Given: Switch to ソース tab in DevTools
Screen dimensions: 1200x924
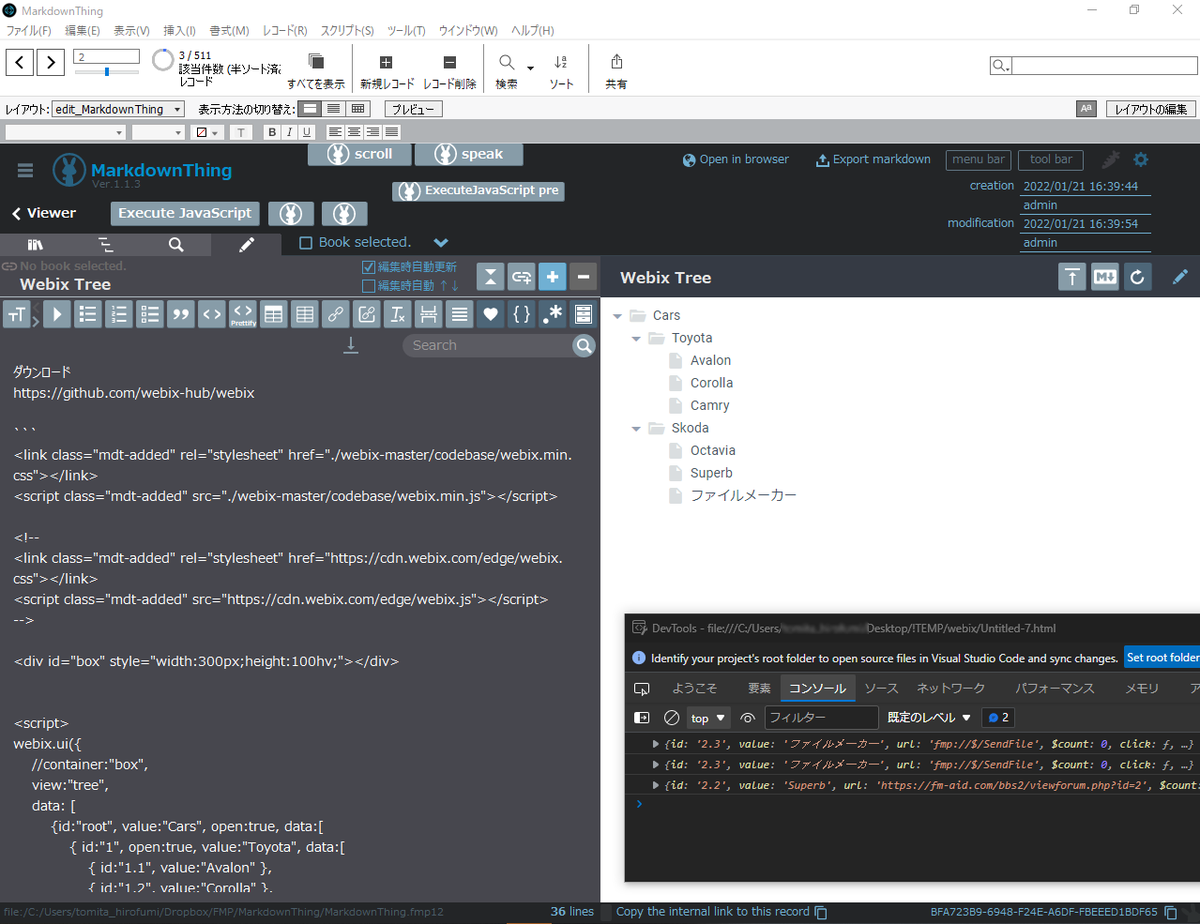Looking at the screenshot, I should click(x=881, y=688).
